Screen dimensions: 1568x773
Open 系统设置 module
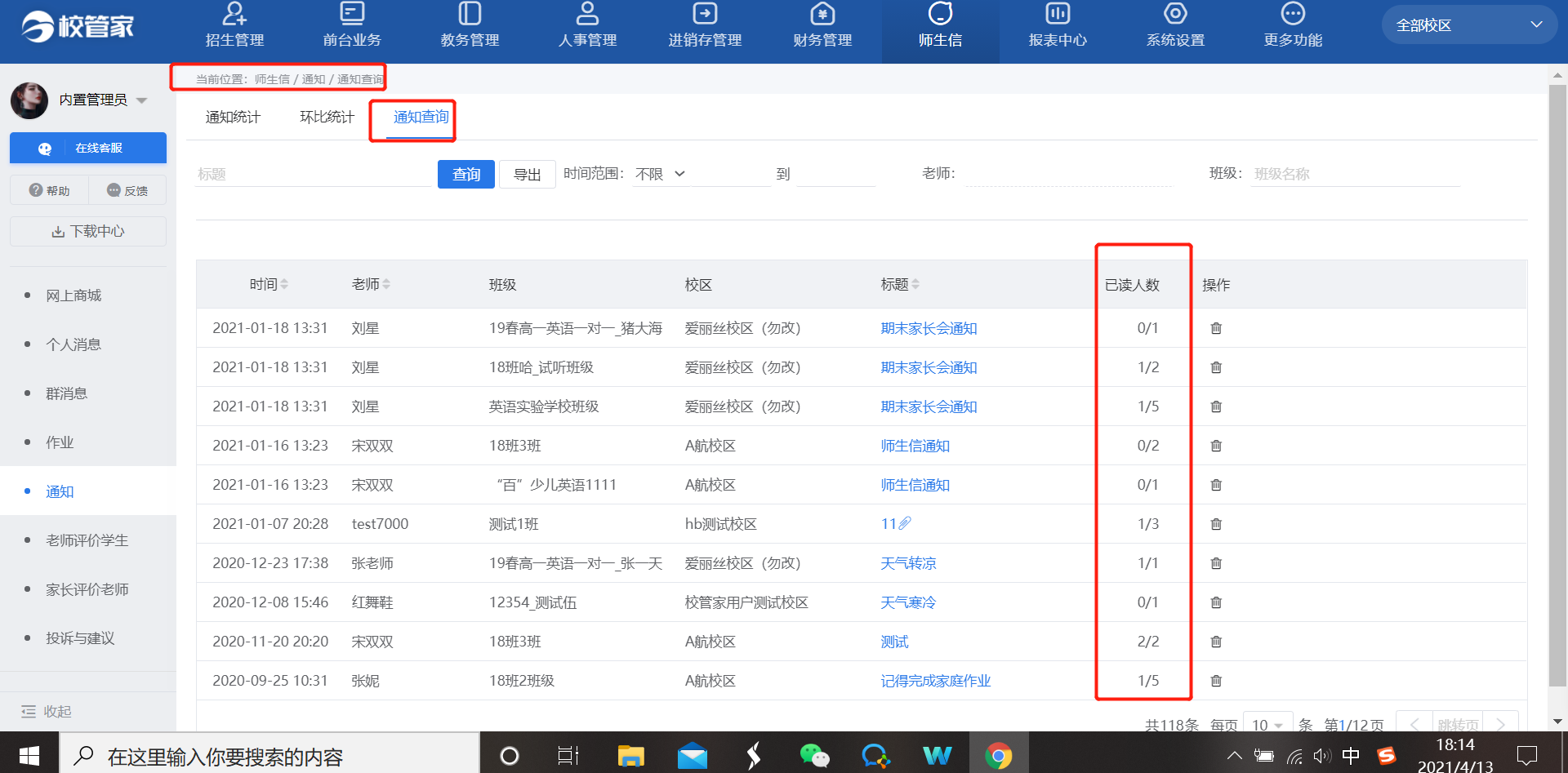point(1175,27)
